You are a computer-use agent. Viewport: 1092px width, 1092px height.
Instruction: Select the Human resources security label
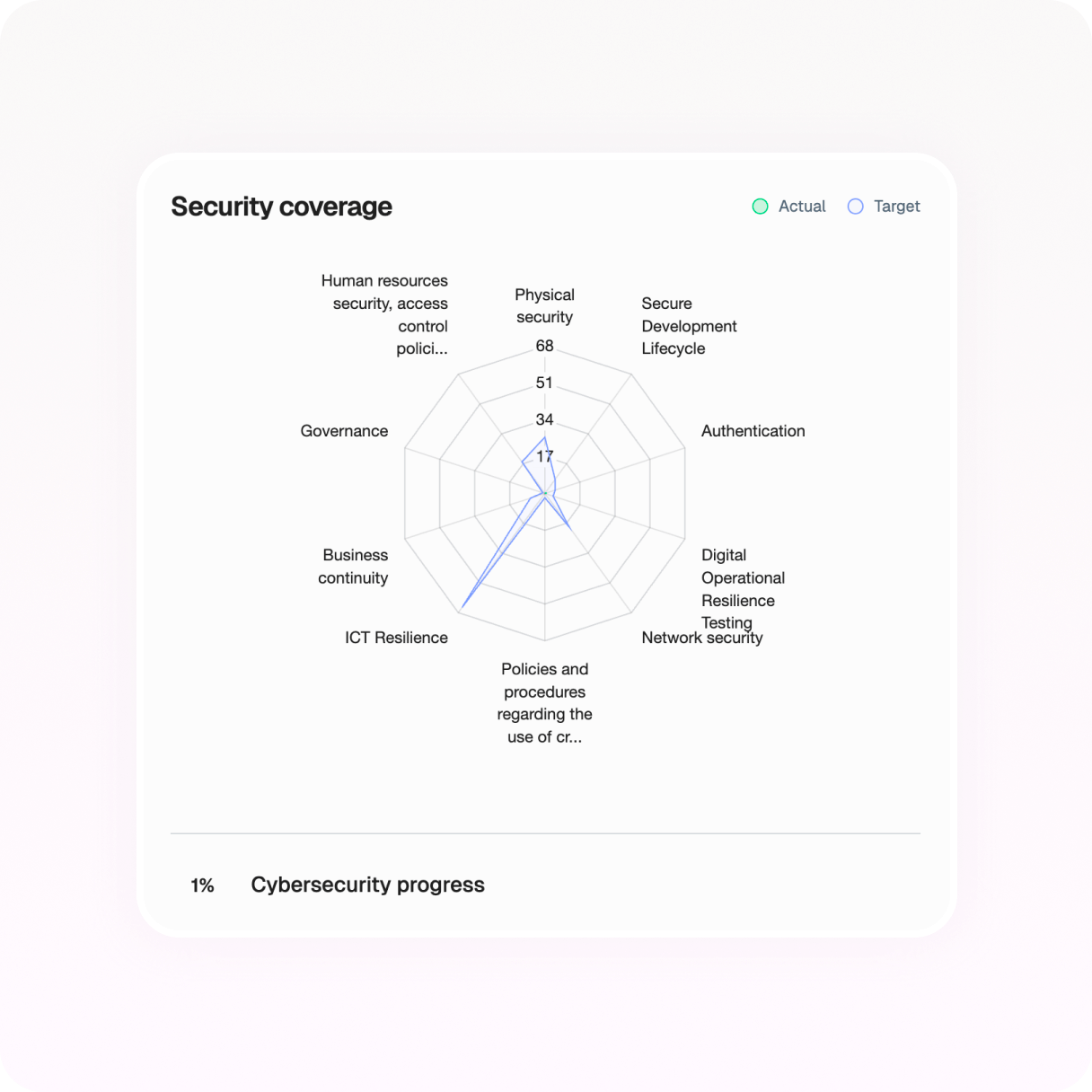click(x=387, y=314)
